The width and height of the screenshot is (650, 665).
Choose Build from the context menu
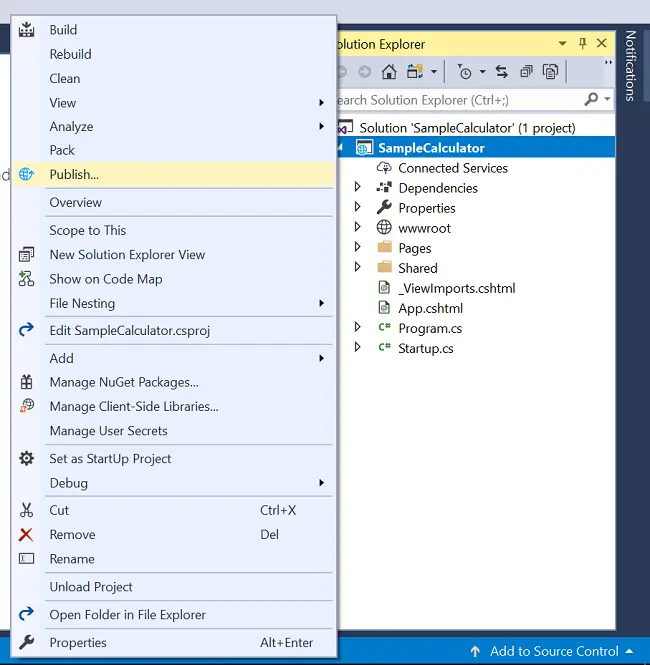pos(174,30)
